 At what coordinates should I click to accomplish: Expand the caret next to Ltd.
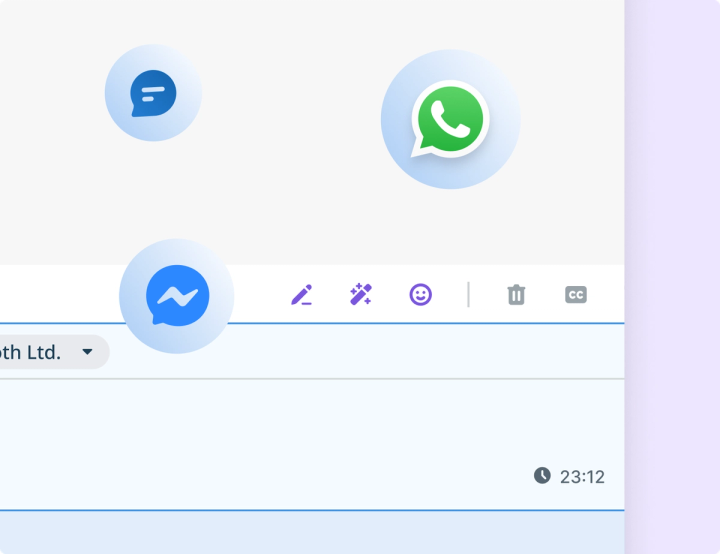(87, 352)
